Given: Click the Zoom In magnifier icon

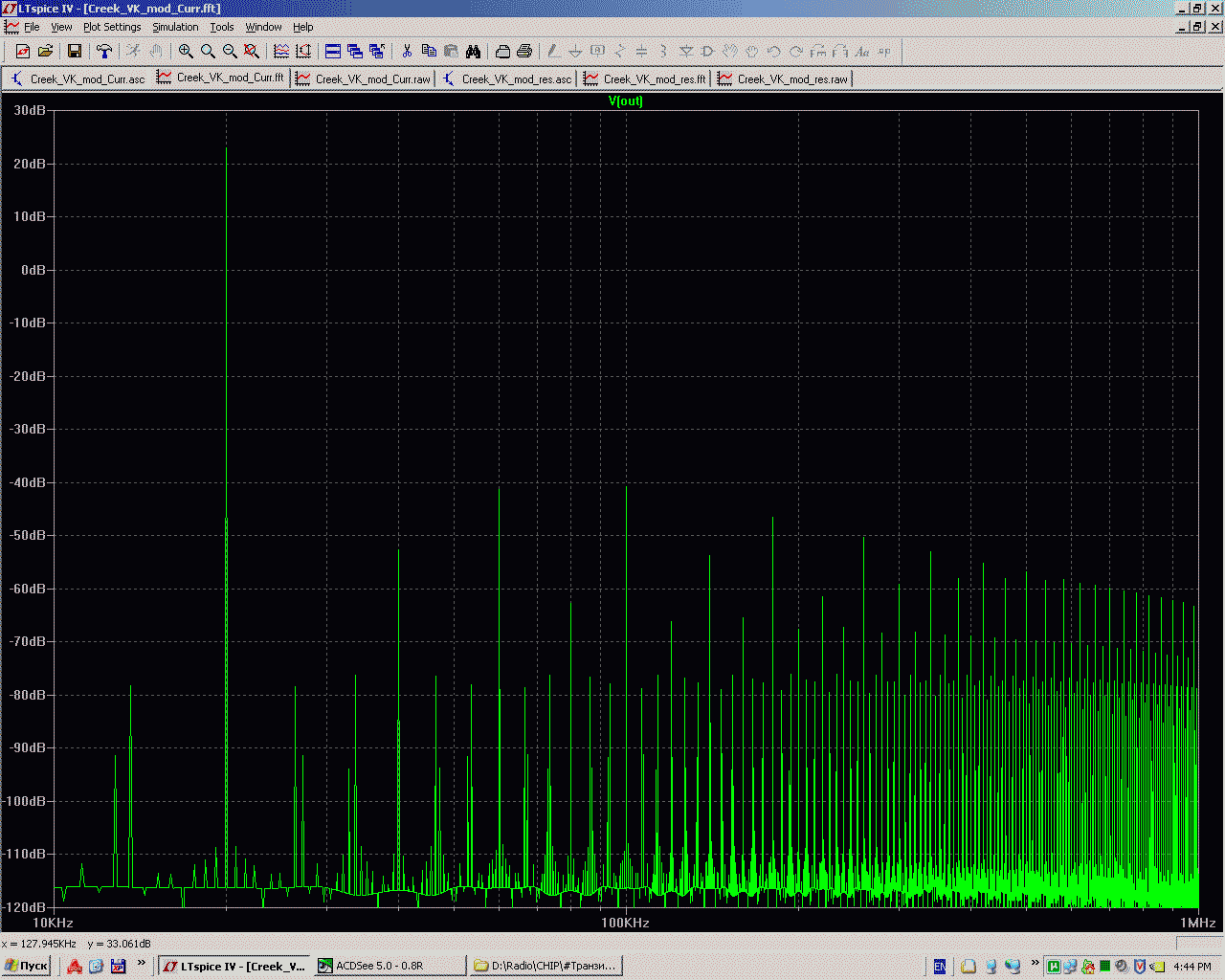Looking at the screenshot, I should [x=186, y=51].
